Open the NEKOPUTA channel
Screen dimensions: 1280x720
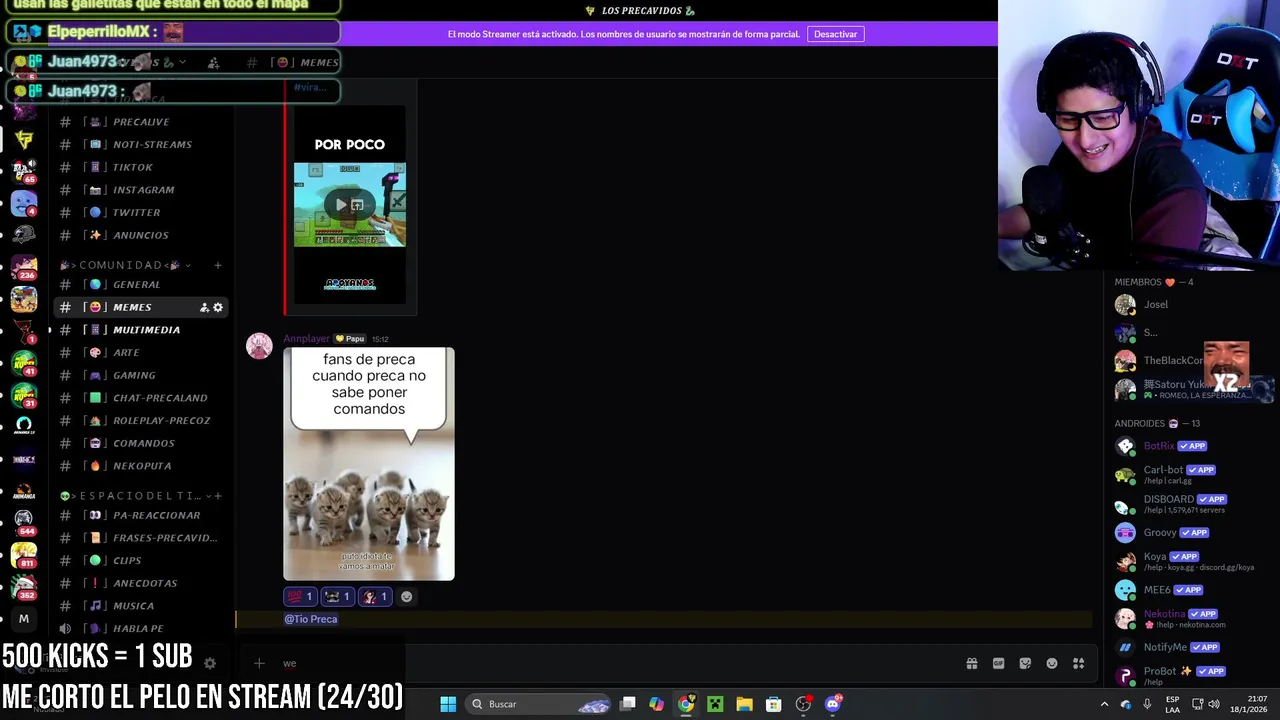tap(141, 466)
